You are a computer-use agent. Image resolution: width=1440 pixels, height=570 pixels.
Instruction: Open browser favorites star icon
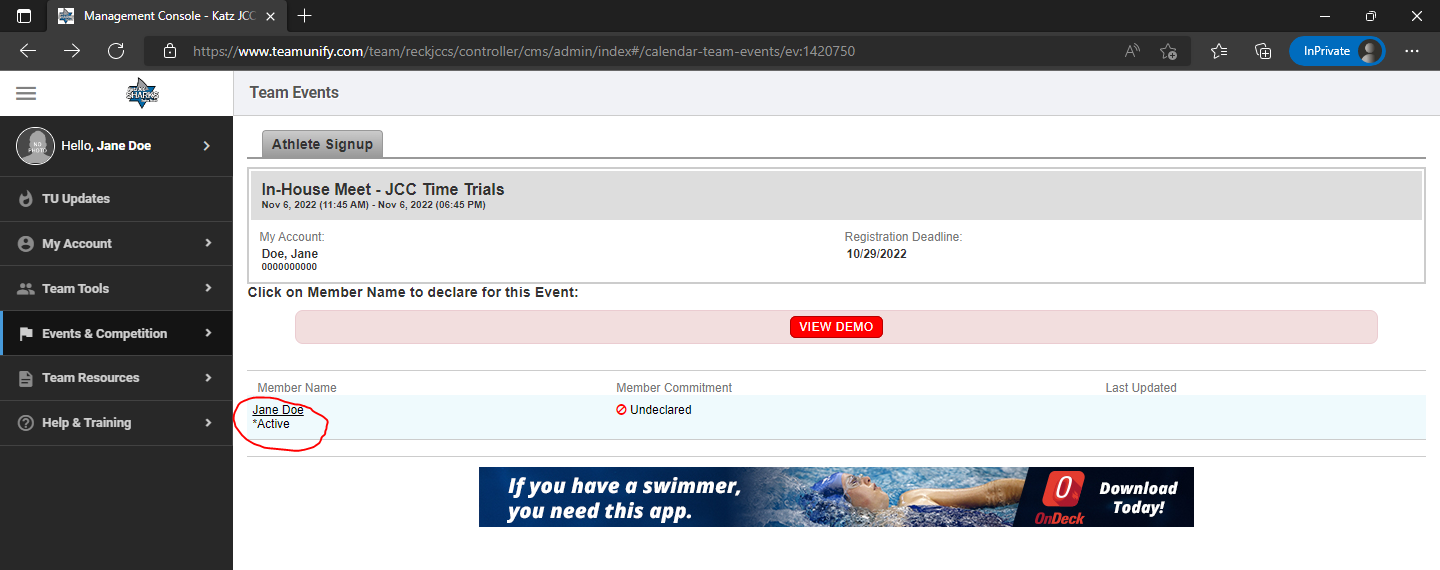pos(1218,51)
